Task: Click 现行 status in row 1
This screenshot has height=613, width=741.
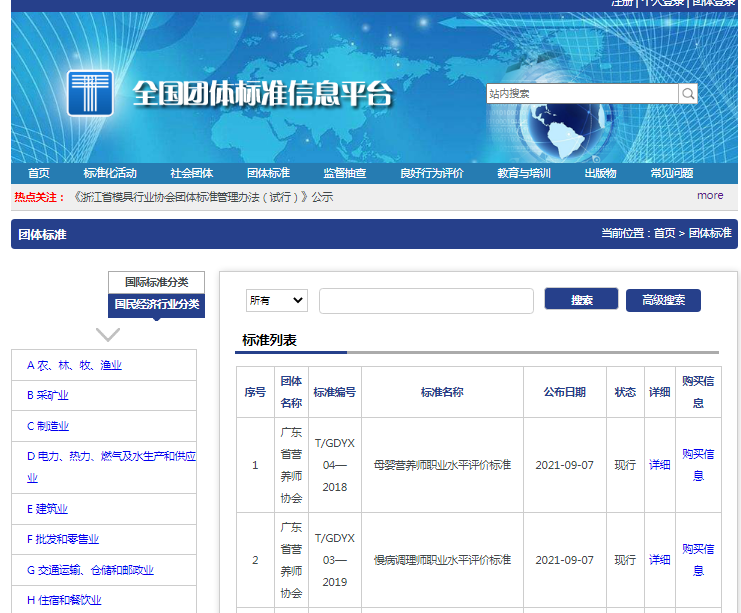Action: 625,465
